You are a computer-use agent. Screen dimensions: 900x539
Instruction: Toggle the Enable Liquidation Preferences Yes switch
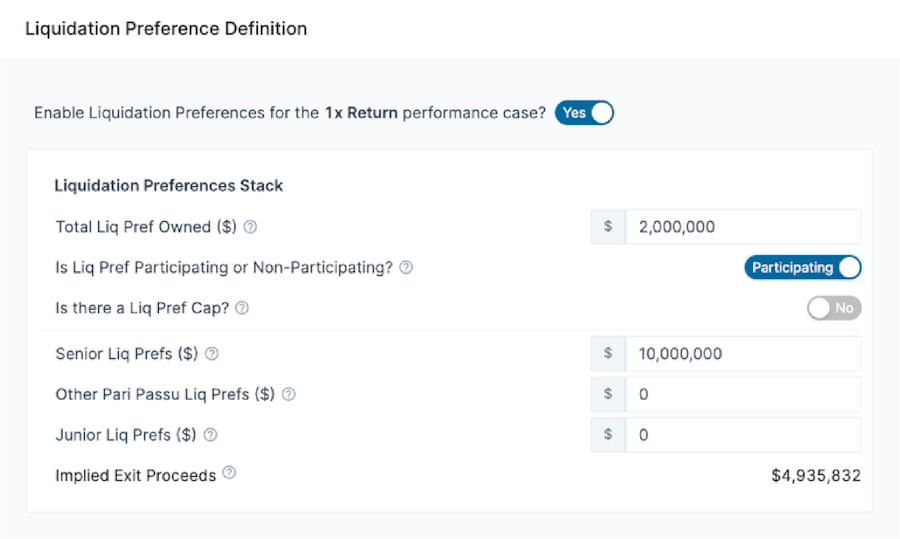pyautogui.click(x=584, y=113)
